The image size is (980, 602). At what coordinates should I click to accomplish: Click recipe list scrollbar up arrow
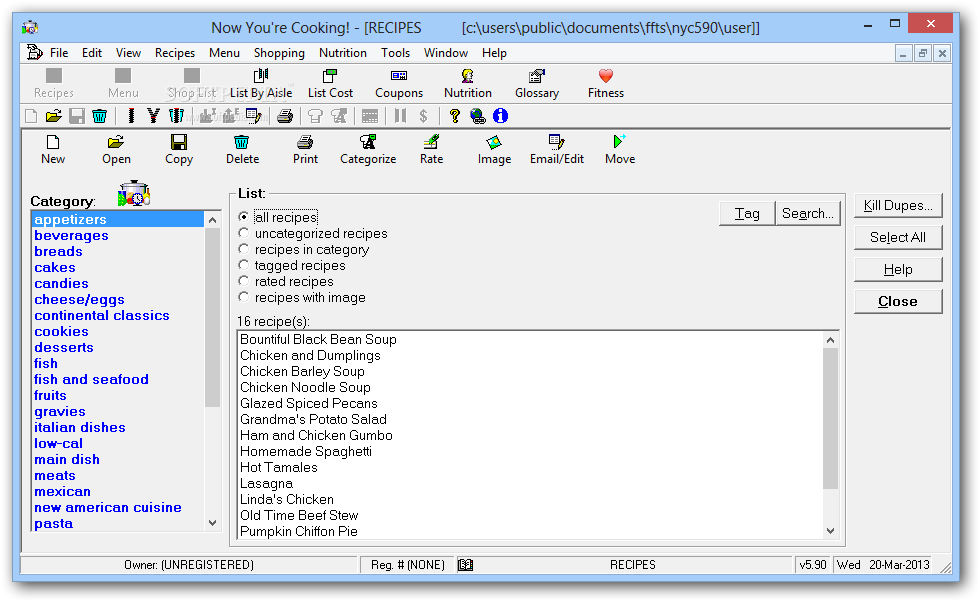pyautogui.click(x=831, y=340)
